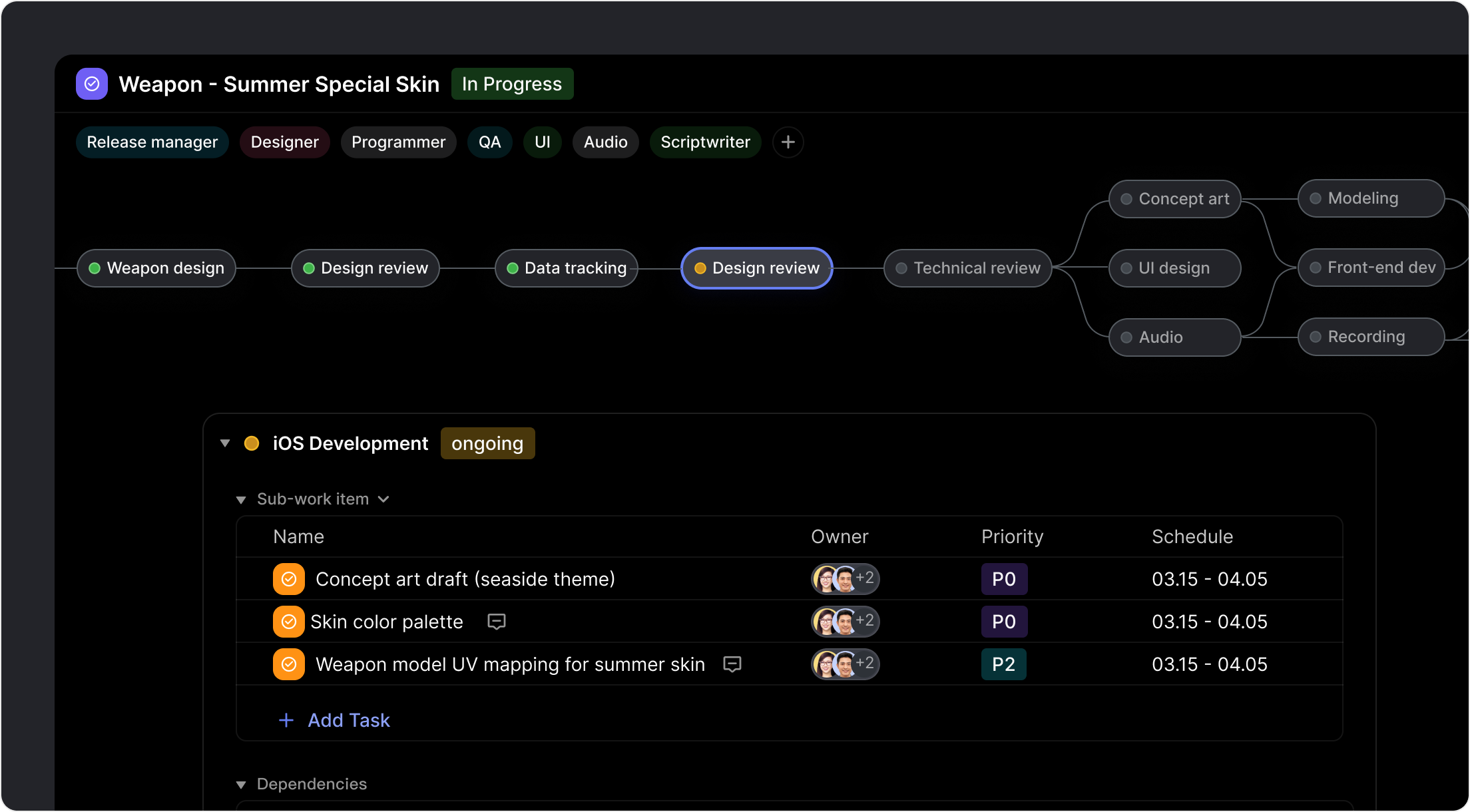Screen dimensions: 1470x812
Task: Click the completion check icon on Concept art draft
Action: 288,578
